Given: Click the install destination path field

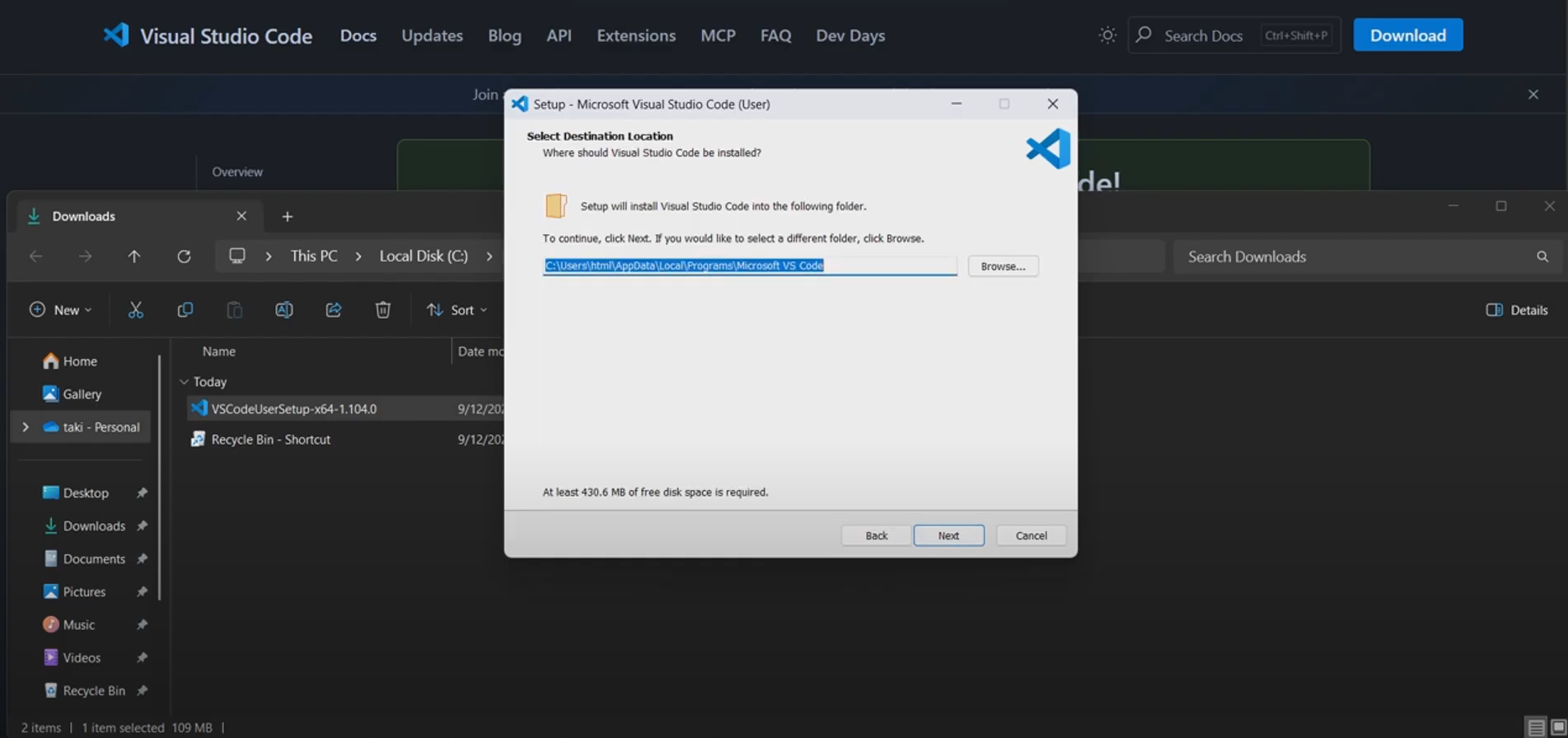Looking at the screenshot, I should pyautogui.click(x=750, y=265).
